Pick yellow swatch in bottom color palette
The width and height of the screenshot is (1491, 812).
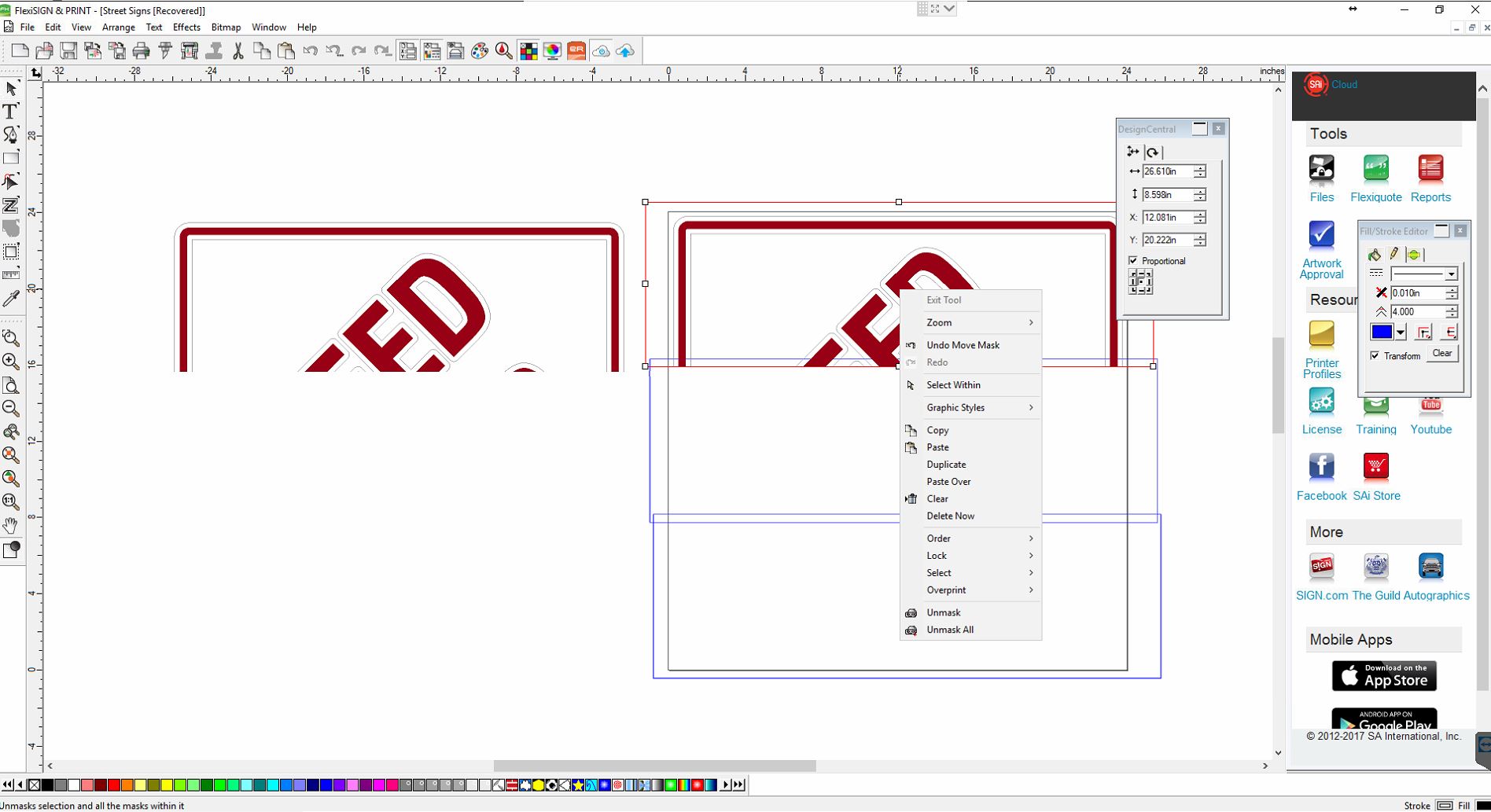(x=167, y=785)
